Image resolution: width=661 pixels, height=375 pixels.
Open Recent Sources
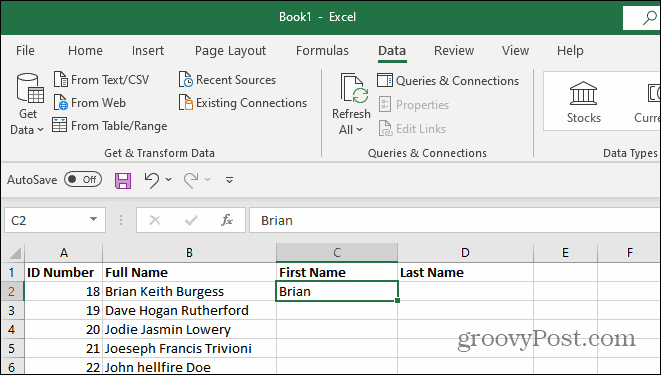tap(227, 80)
